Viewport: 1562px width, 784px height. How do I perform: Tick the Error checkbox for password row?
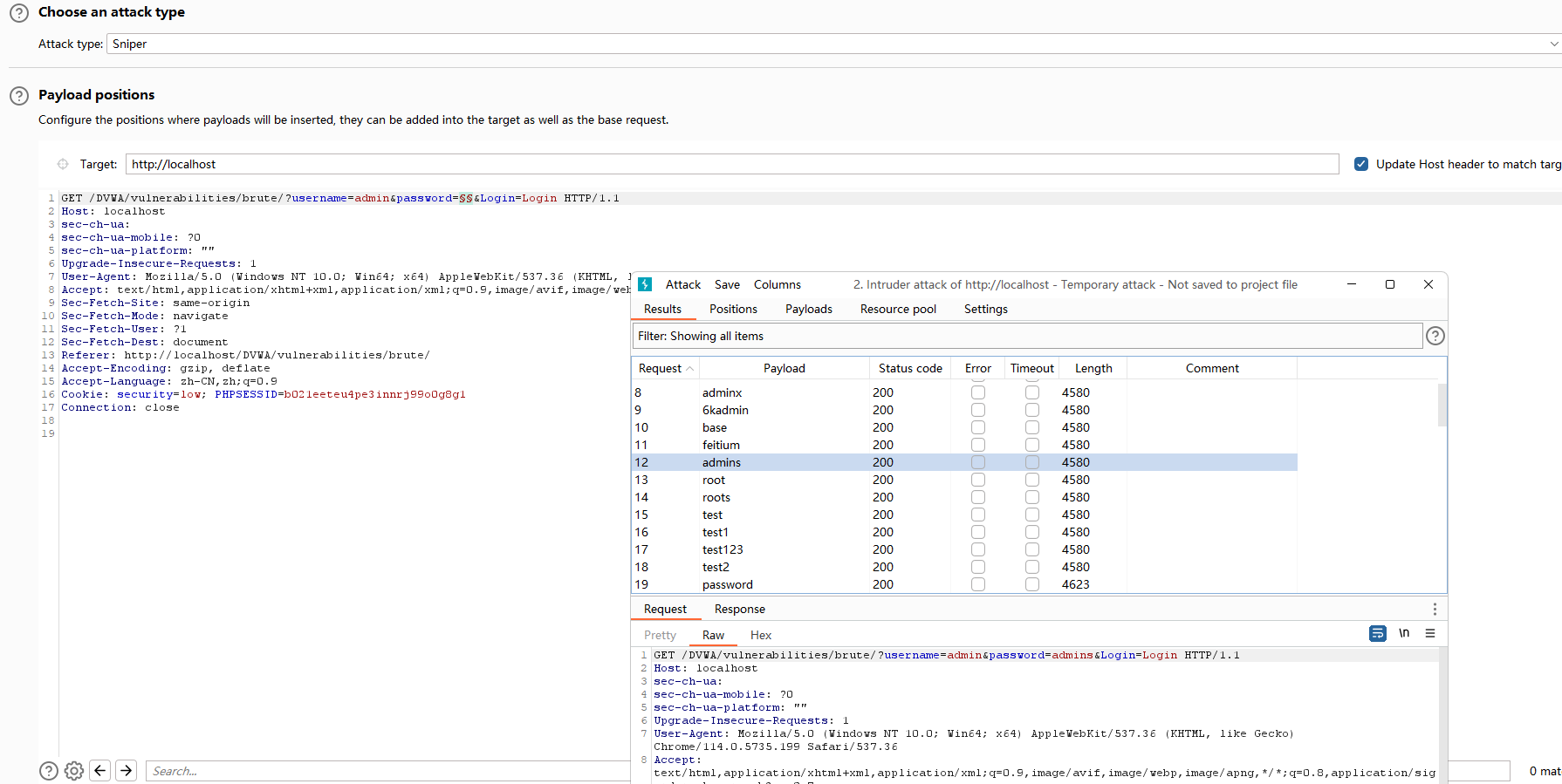978,584
